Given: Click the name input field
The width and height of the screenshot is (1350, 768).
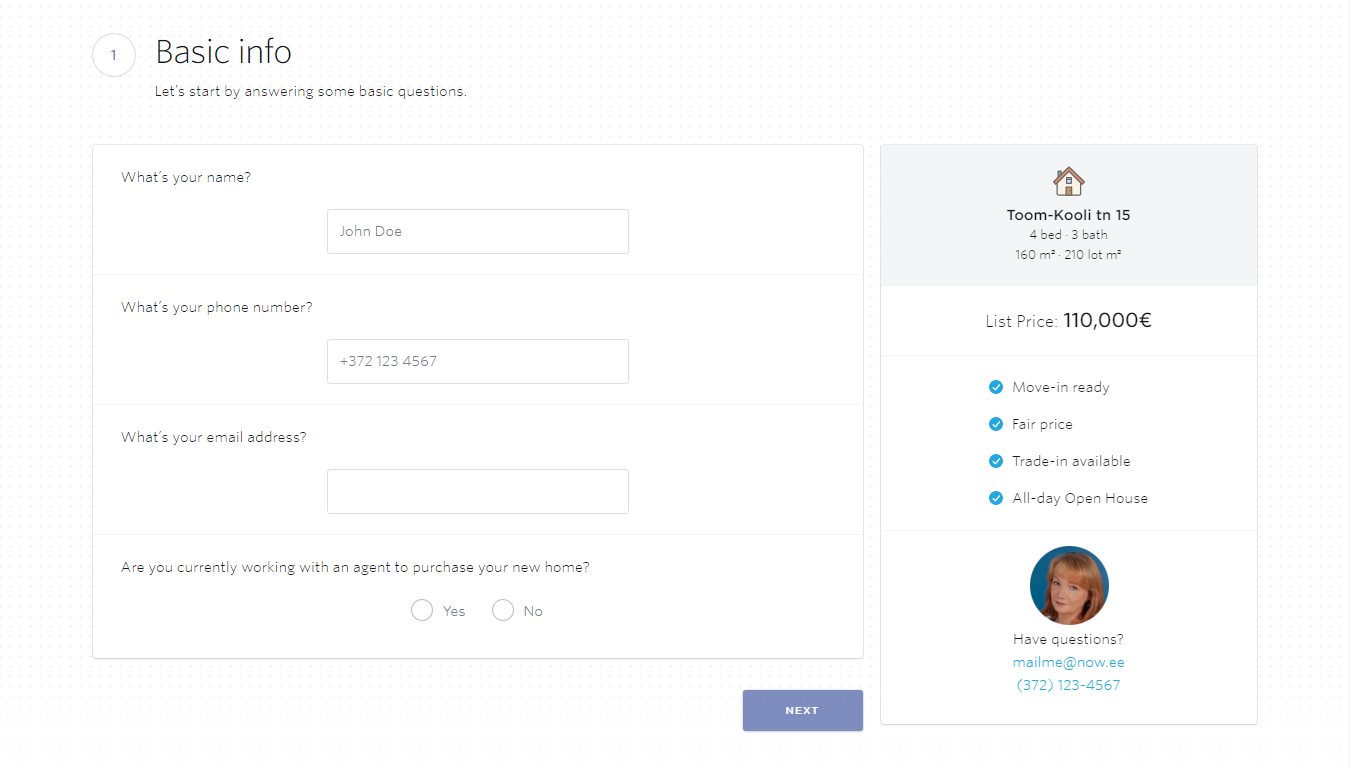Looking at the screenshot, I should pos(478,231).
